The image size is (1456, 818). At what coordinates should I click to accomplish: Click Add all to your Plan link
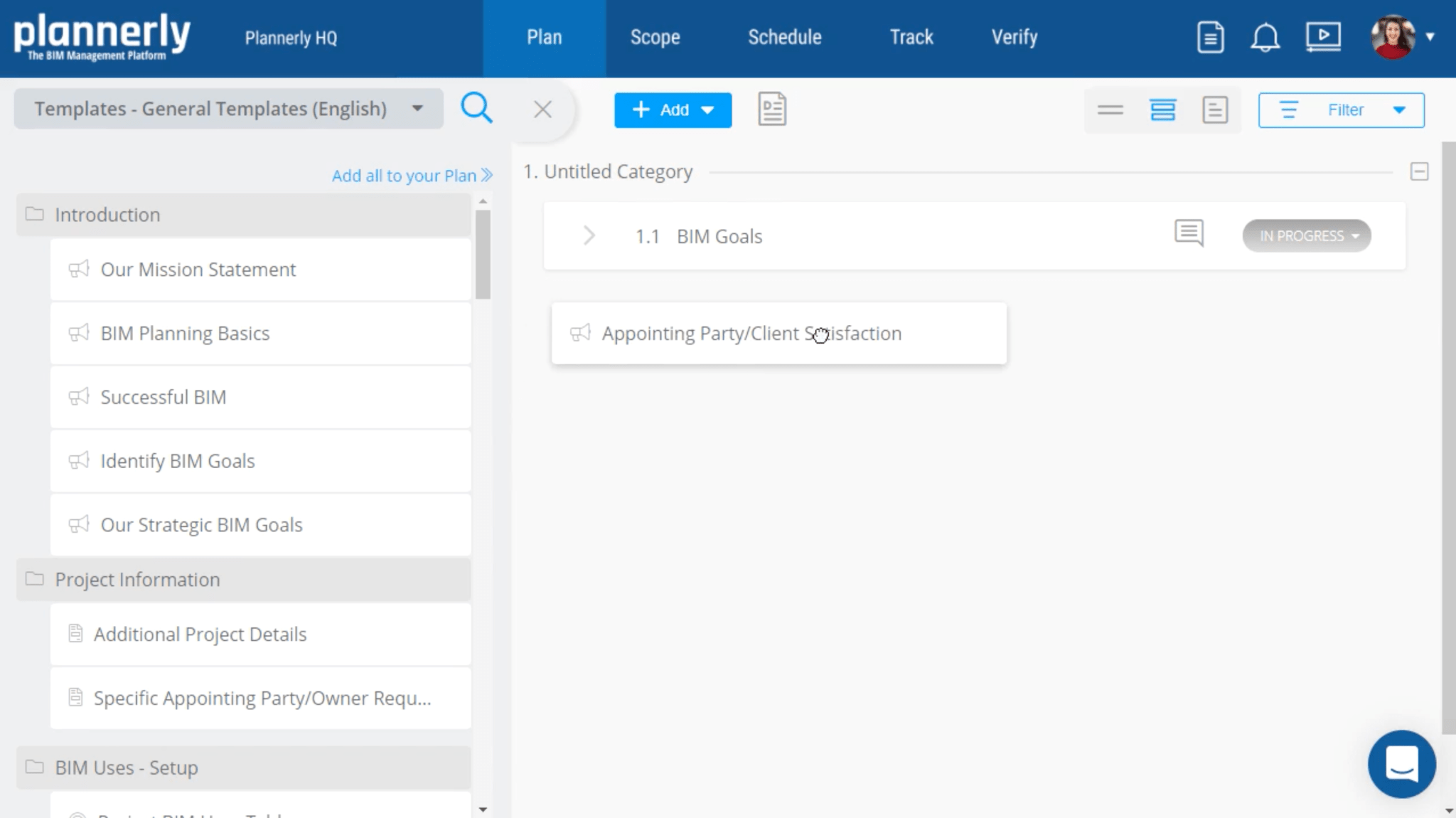(412, 175)
